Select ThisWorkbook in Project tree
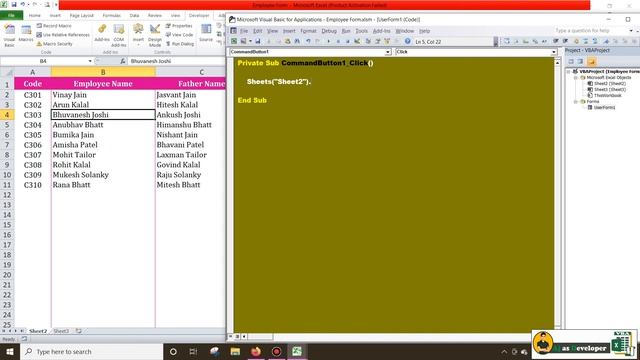 [604, 96]
